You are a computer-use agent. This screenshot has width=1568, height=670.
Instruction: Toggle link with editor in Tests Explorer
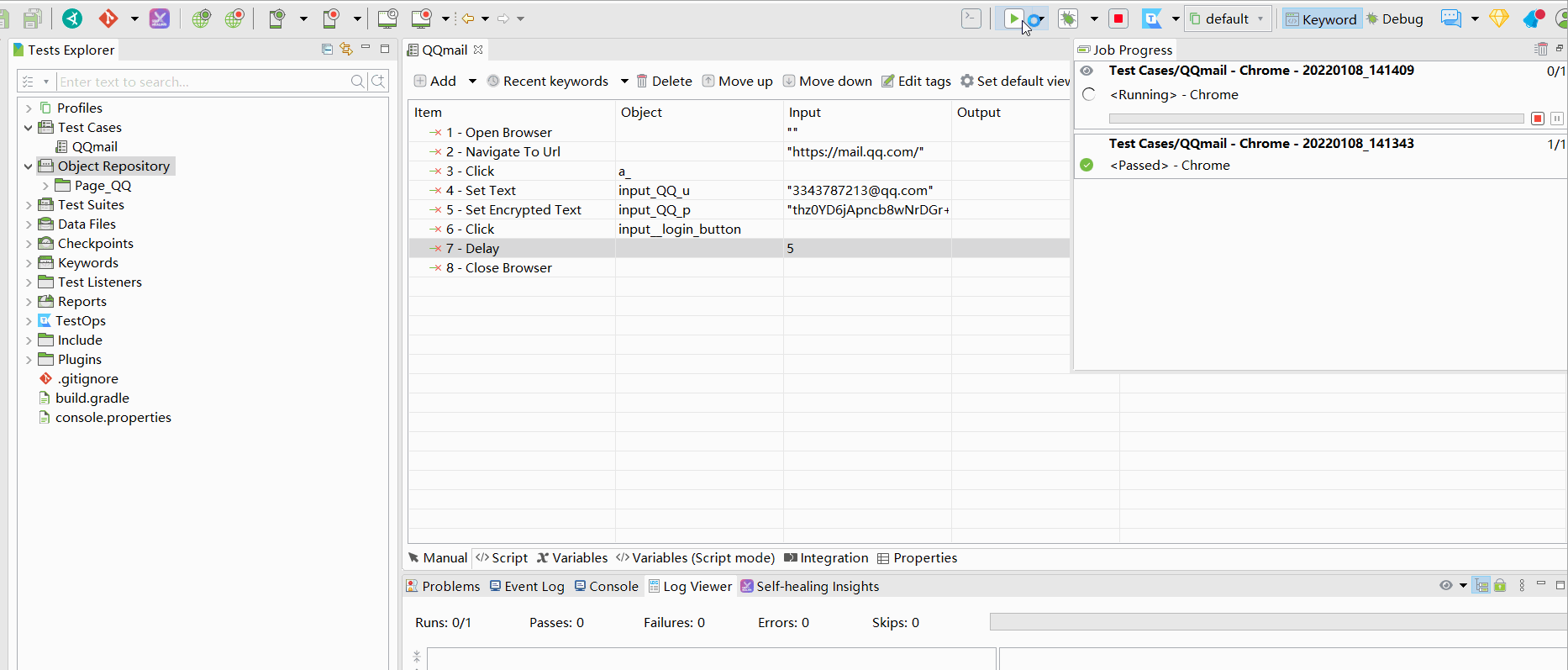[x=345, y=50]
